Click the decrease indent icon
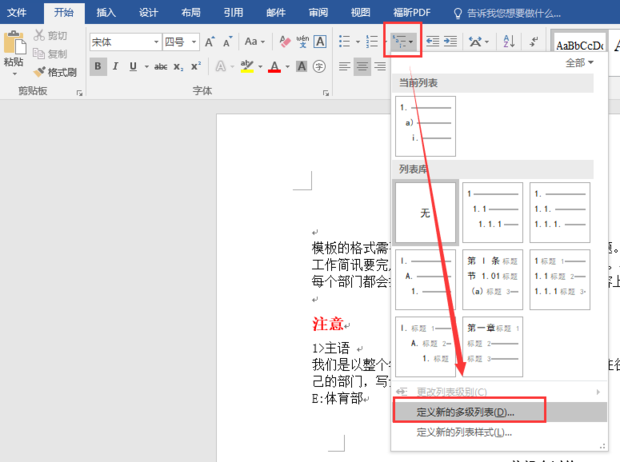 pos(433,41)
